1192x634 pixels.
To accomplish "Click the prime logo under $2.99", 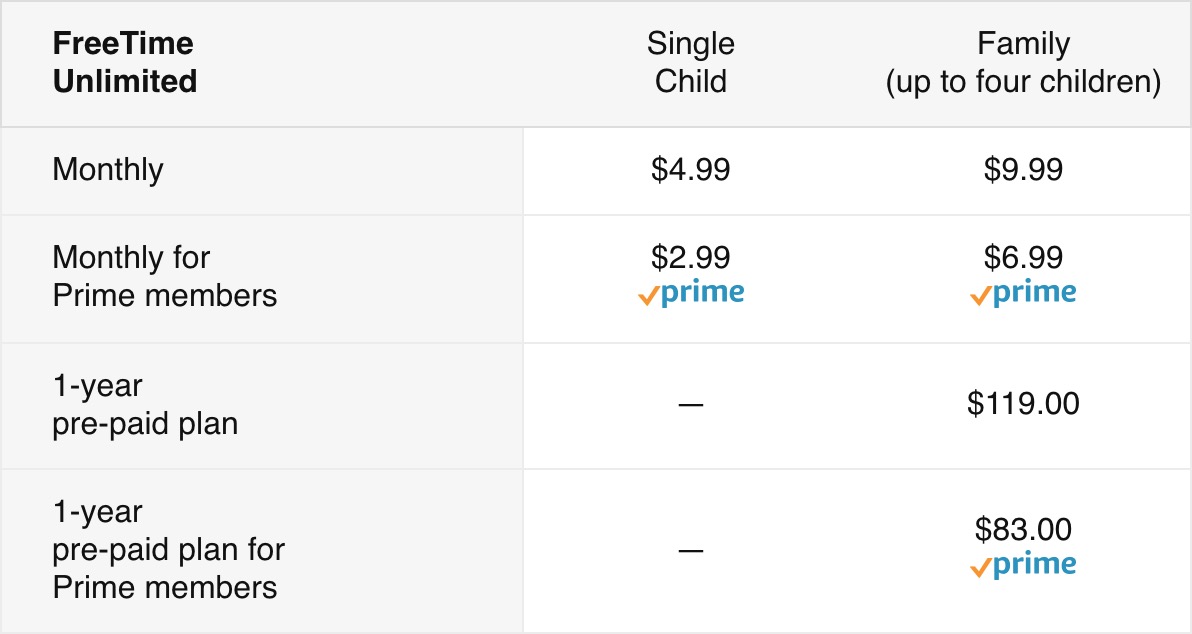I will click(691, 293).
